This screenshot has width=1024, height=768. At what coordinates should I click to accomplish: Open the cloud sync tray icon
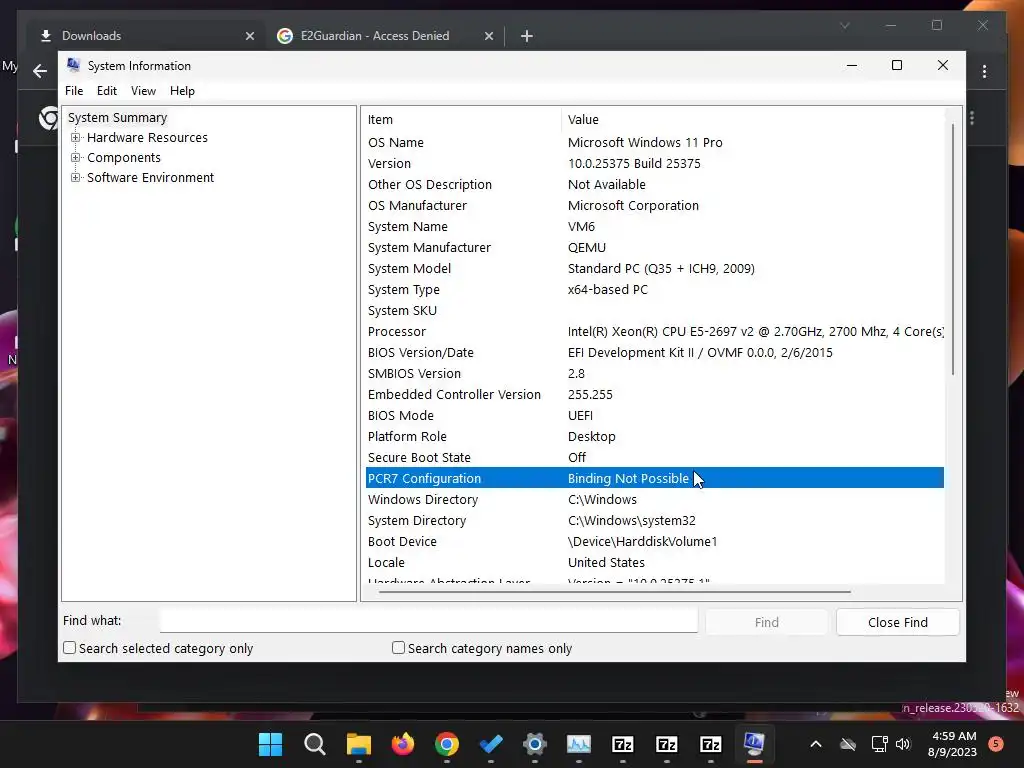coord(848,744)
